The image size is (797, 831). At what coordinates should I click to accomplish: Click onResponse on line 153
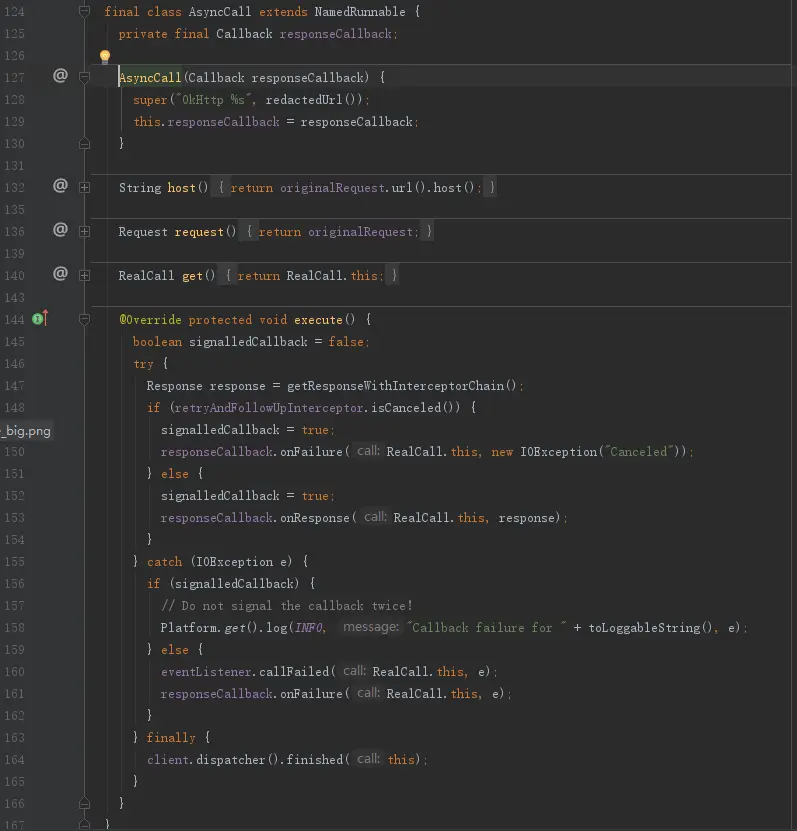[314, 518]
